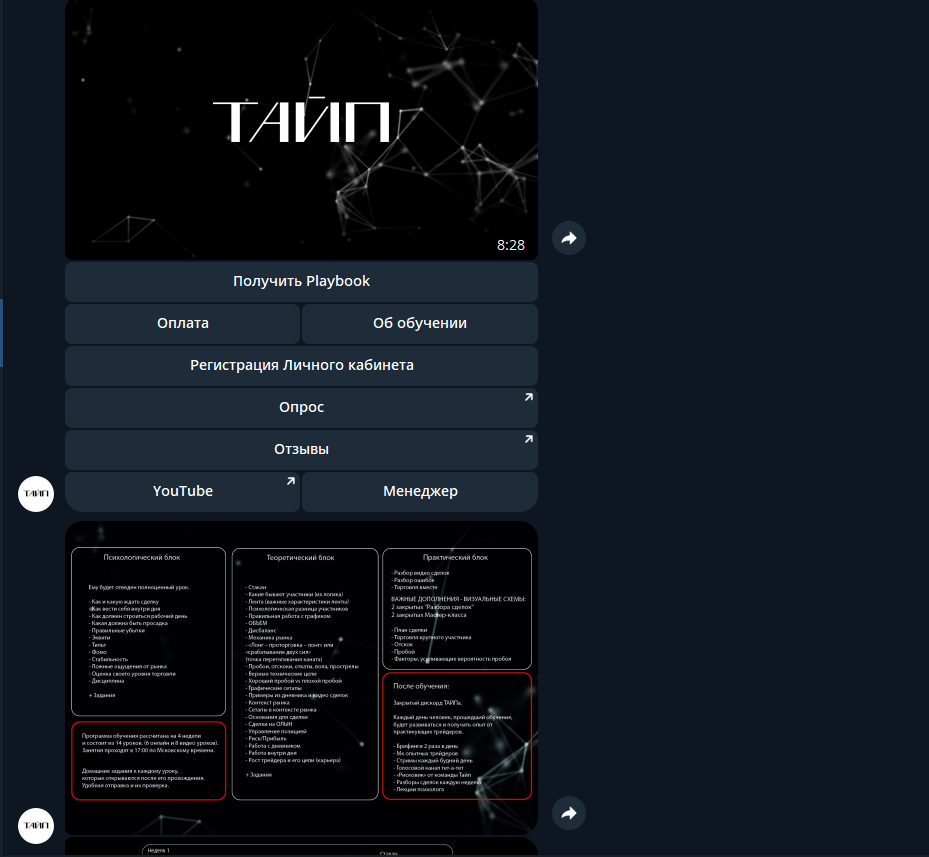The width and height of the screenshot is (929, 857).
Task: Open the Опрос link button
Action: tap(301, 408)
